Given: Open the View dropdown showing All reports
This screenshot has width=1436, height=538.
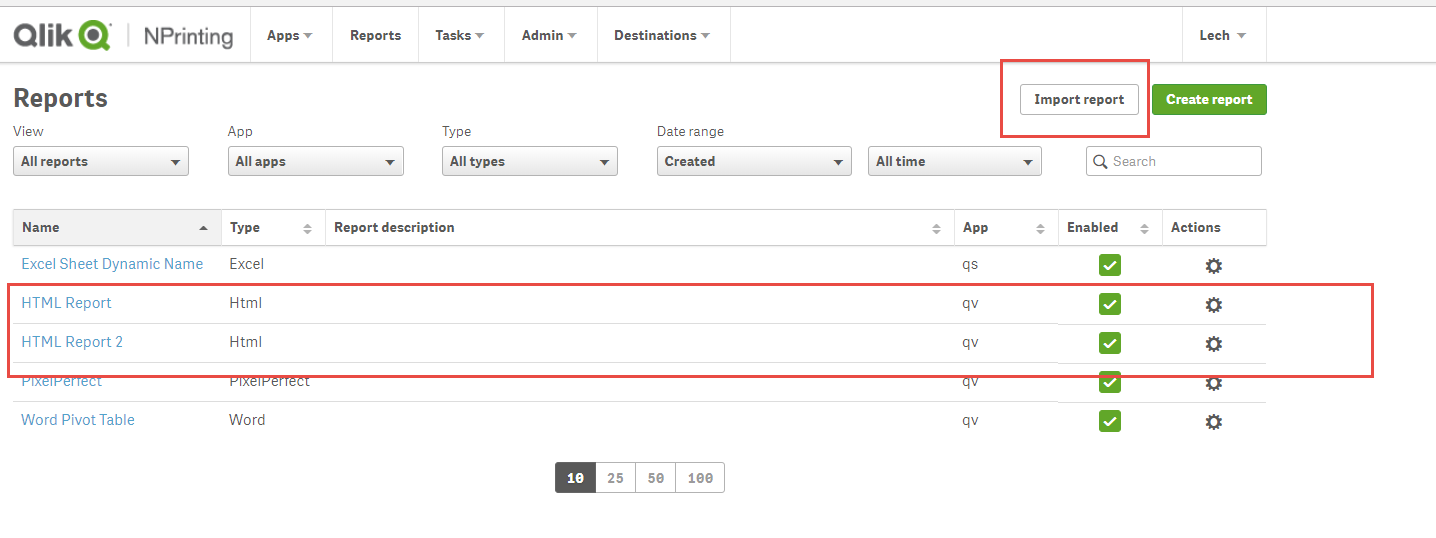Looking at the screenshot, I should 101,161.
